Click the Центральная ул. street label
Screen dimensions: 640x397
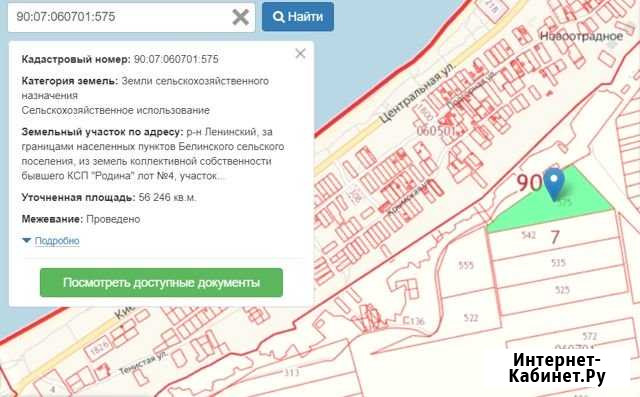[x=417, y=93]
